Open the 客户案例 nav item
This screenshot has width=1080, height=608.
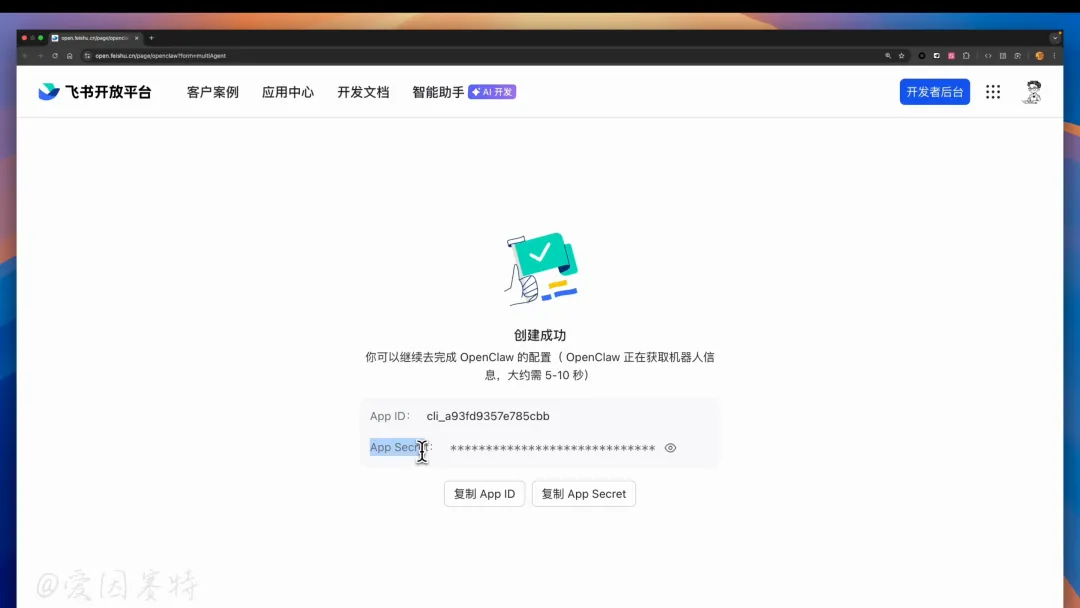[x=213, y=92]
